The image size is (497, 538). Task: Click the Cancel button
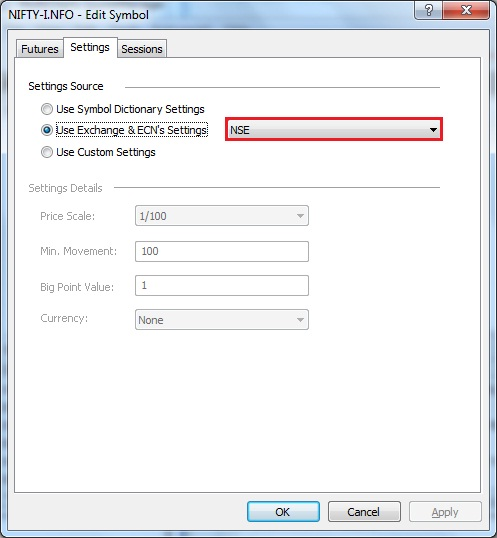(364, 512)
